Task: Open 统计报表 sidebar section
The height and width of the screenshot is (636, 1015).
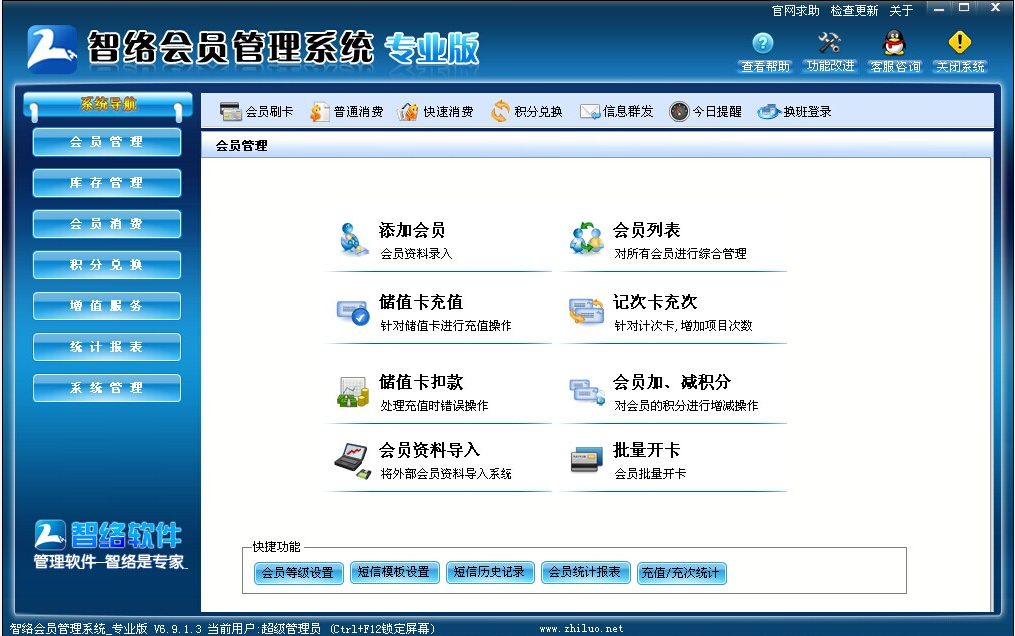Action: coord(107,347)
